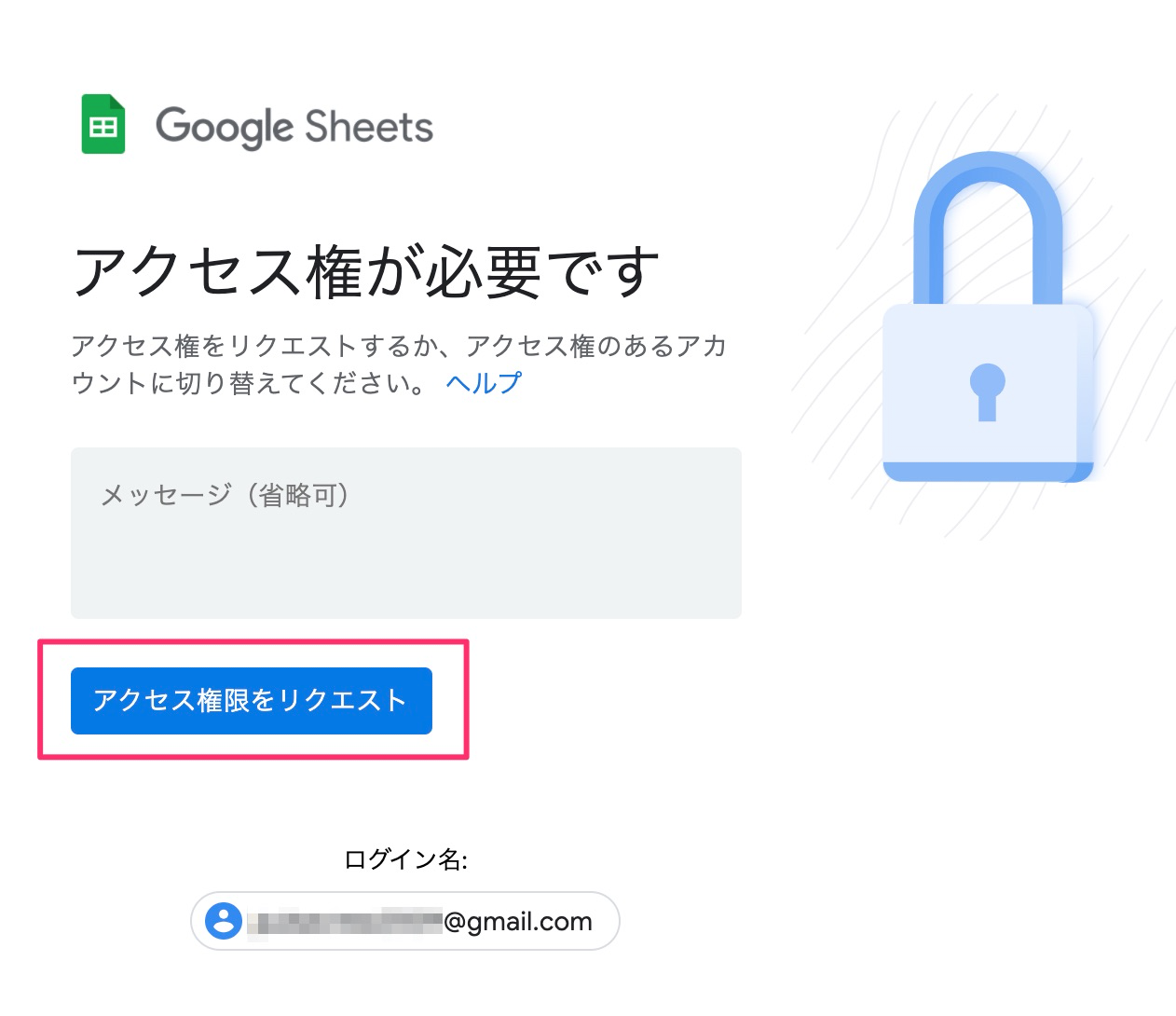Click the green Google Sheets icon
The width and height of the screenshot is (1176, 1016).
[x=103, y=124]
